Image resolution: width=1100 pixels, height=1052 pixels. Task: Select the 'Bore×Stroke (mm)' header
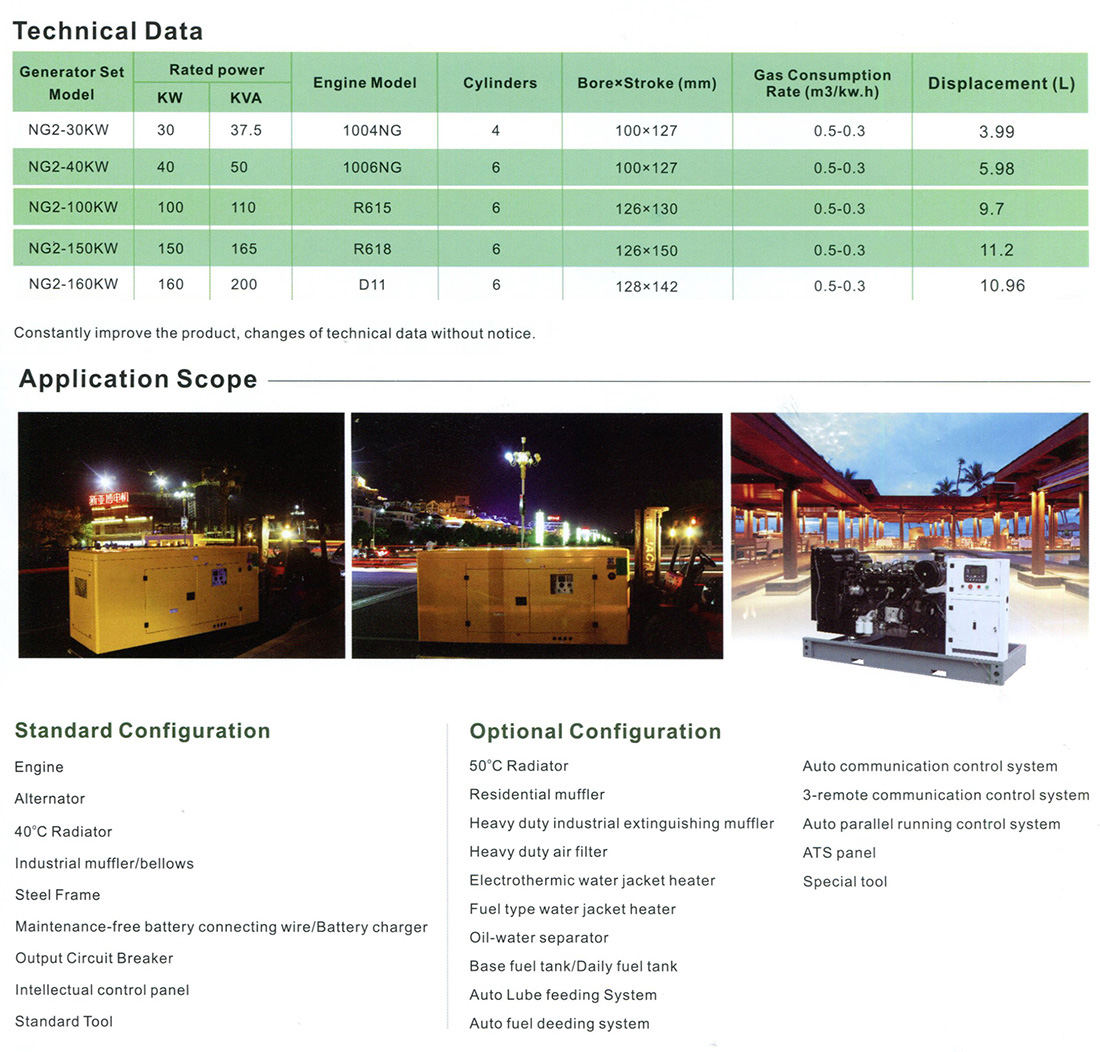(647, 83)
